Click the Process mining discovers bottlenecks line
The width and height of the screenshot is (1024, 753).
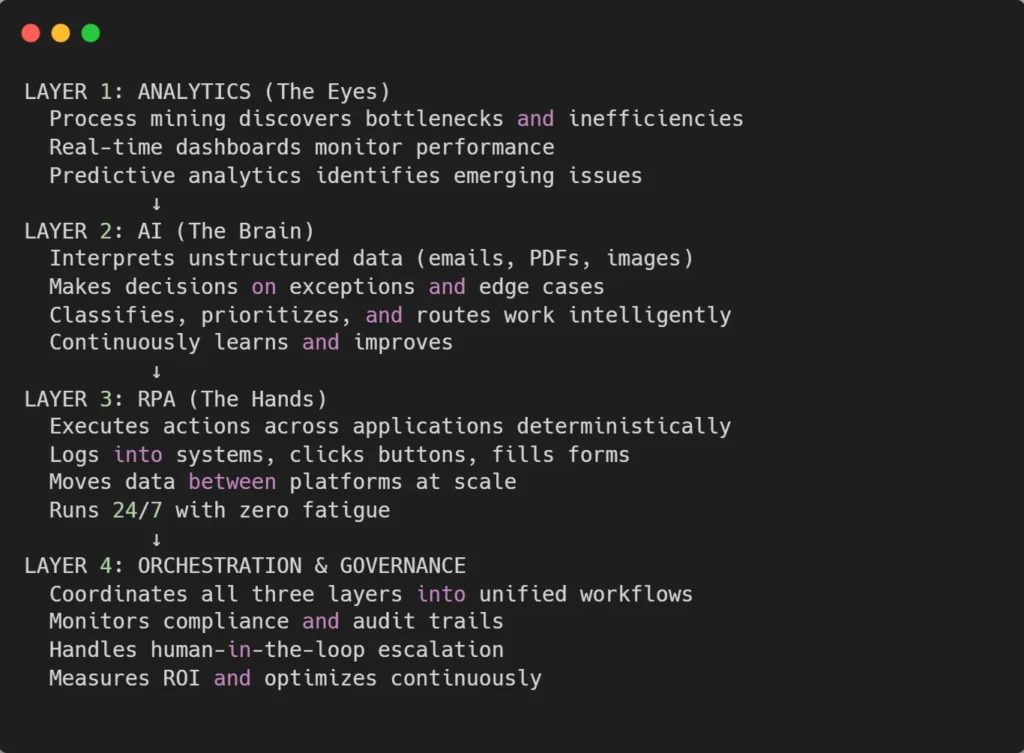click(x=396, y=119)
